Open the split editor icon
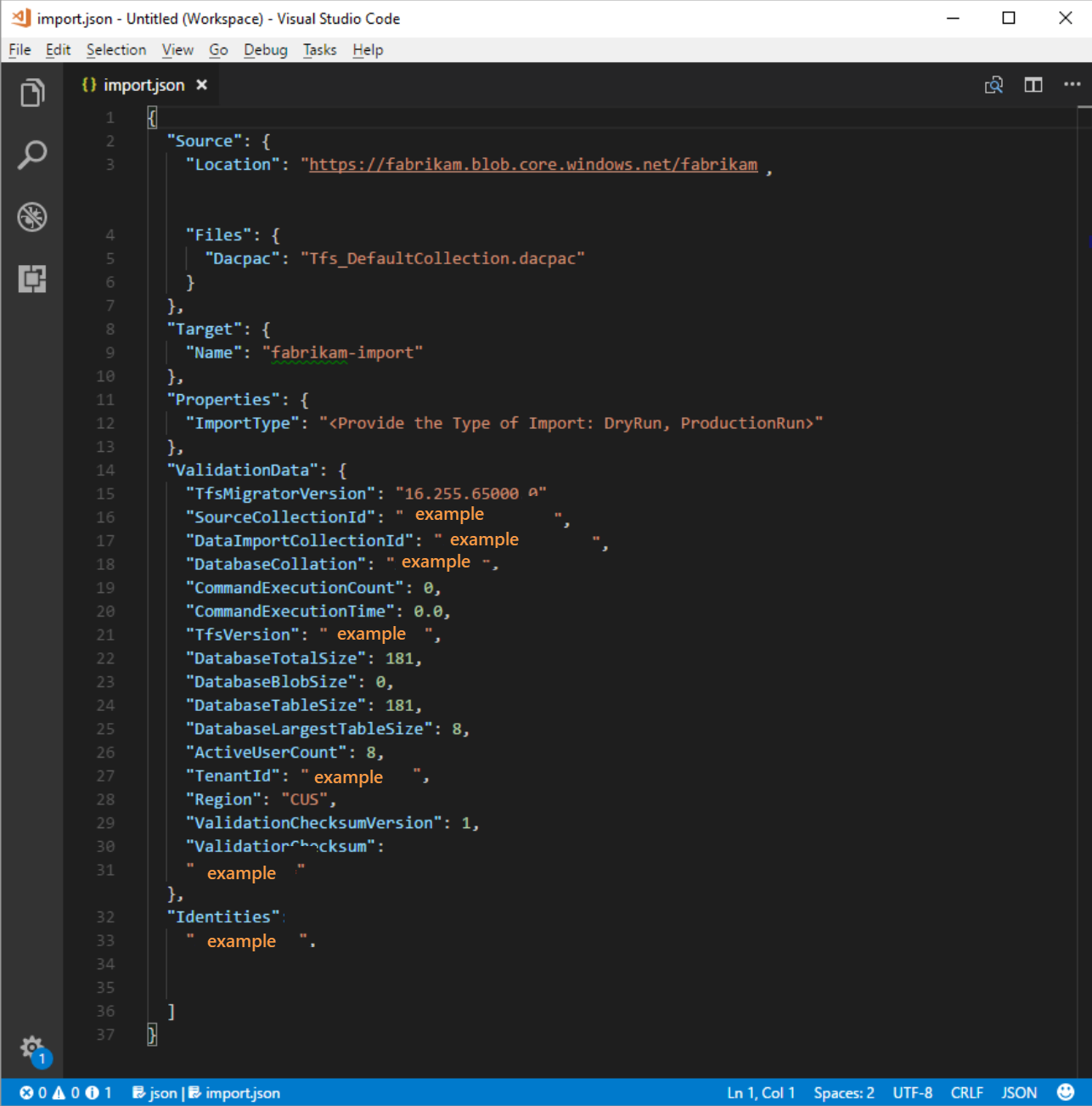Image resolution: width=1092 pixels, height=1106 pixels. 1033,84
